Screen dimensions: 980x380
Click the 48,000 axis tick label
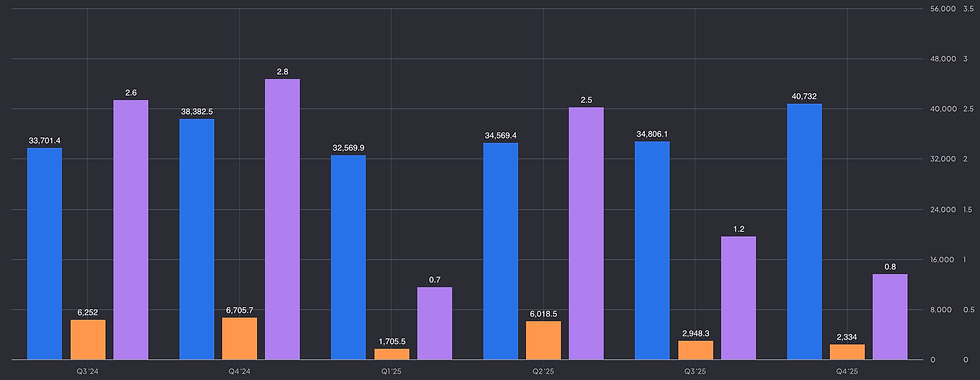[x=944, y=59]
